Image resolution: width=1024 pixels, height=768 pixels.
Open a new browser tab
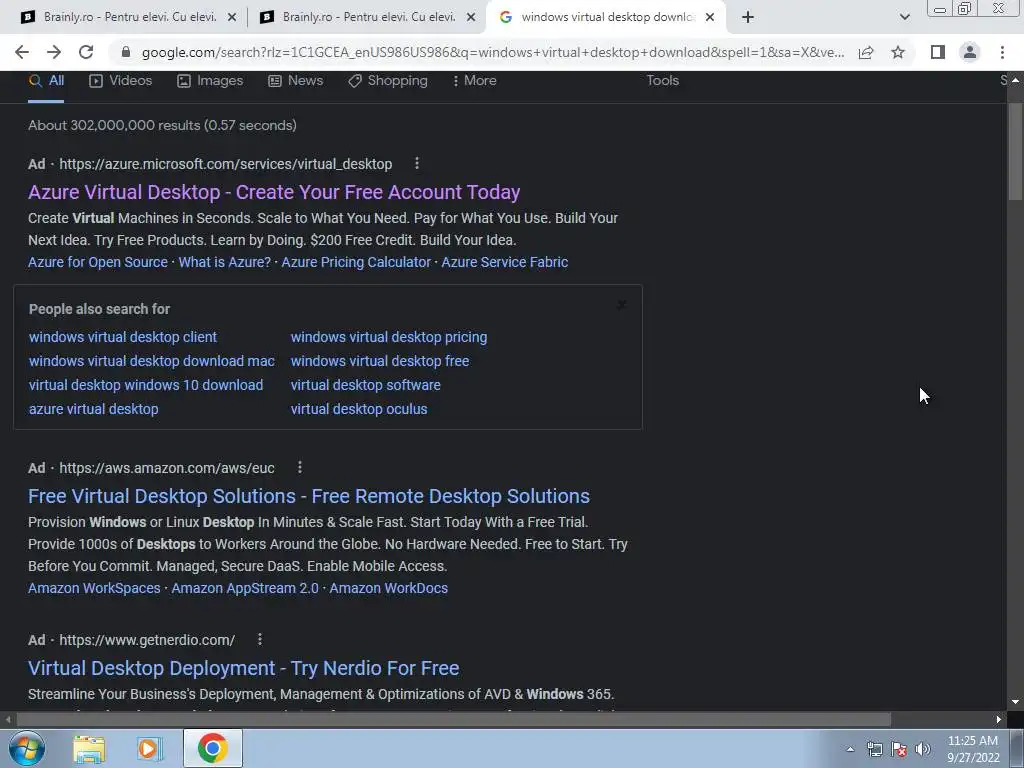point(748,17)
